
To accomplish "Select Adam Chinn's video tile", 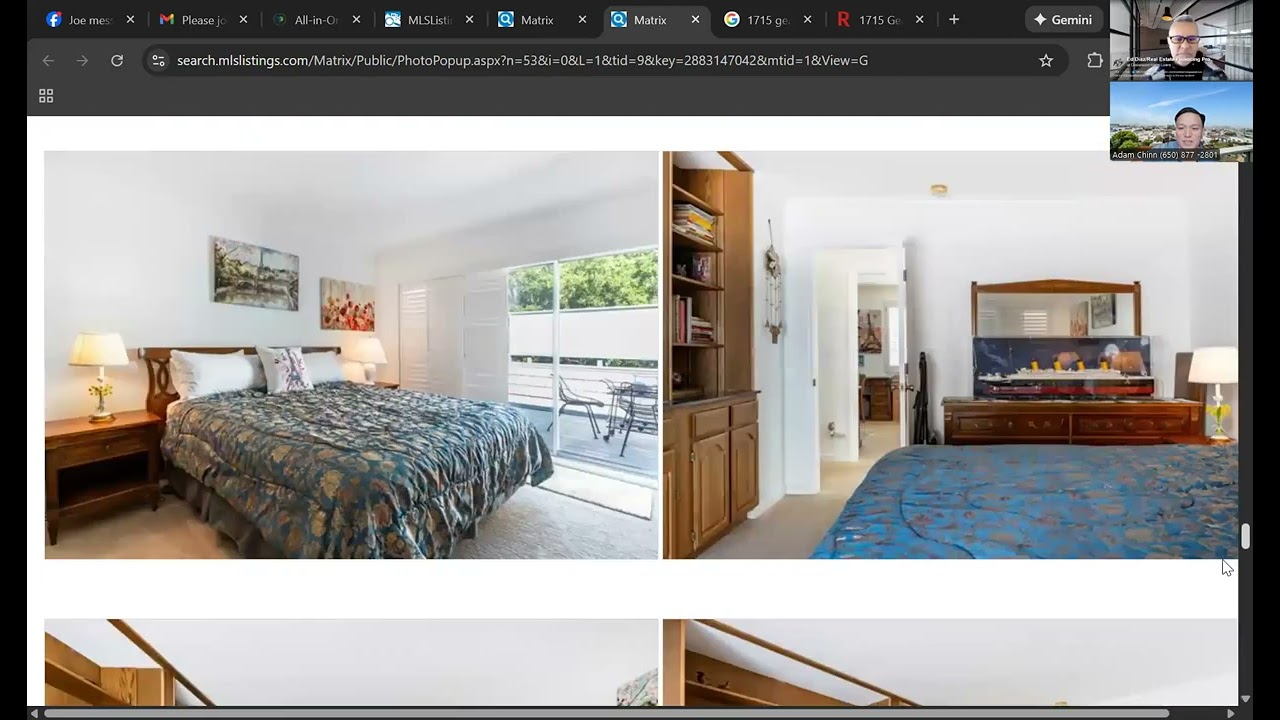I will pyautogui.click(x=1181, y=121).
